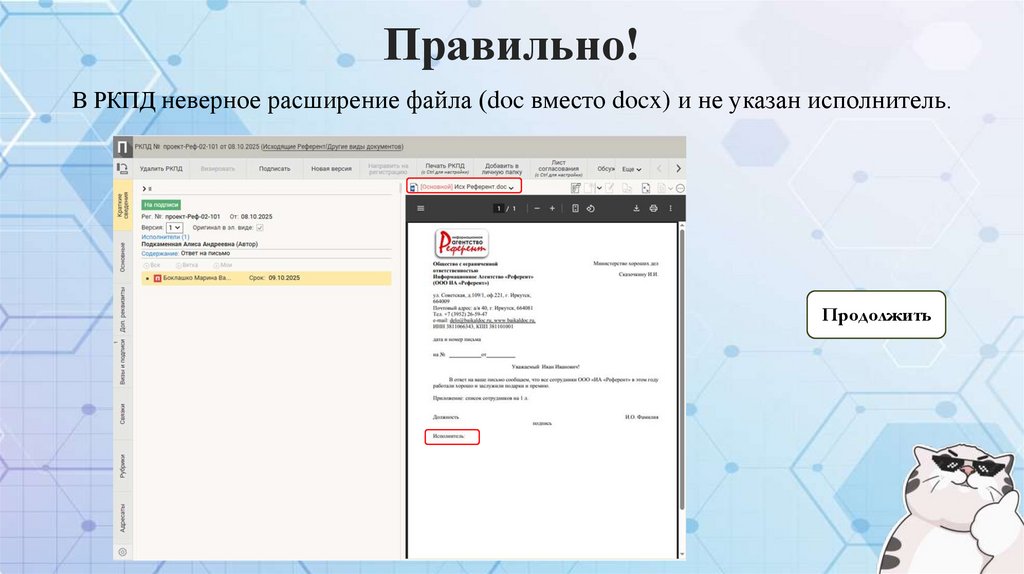Switch to the Основные tab
Image resolution: width=1024 pixels, height=574 pixels.
[x=122, y=257]
